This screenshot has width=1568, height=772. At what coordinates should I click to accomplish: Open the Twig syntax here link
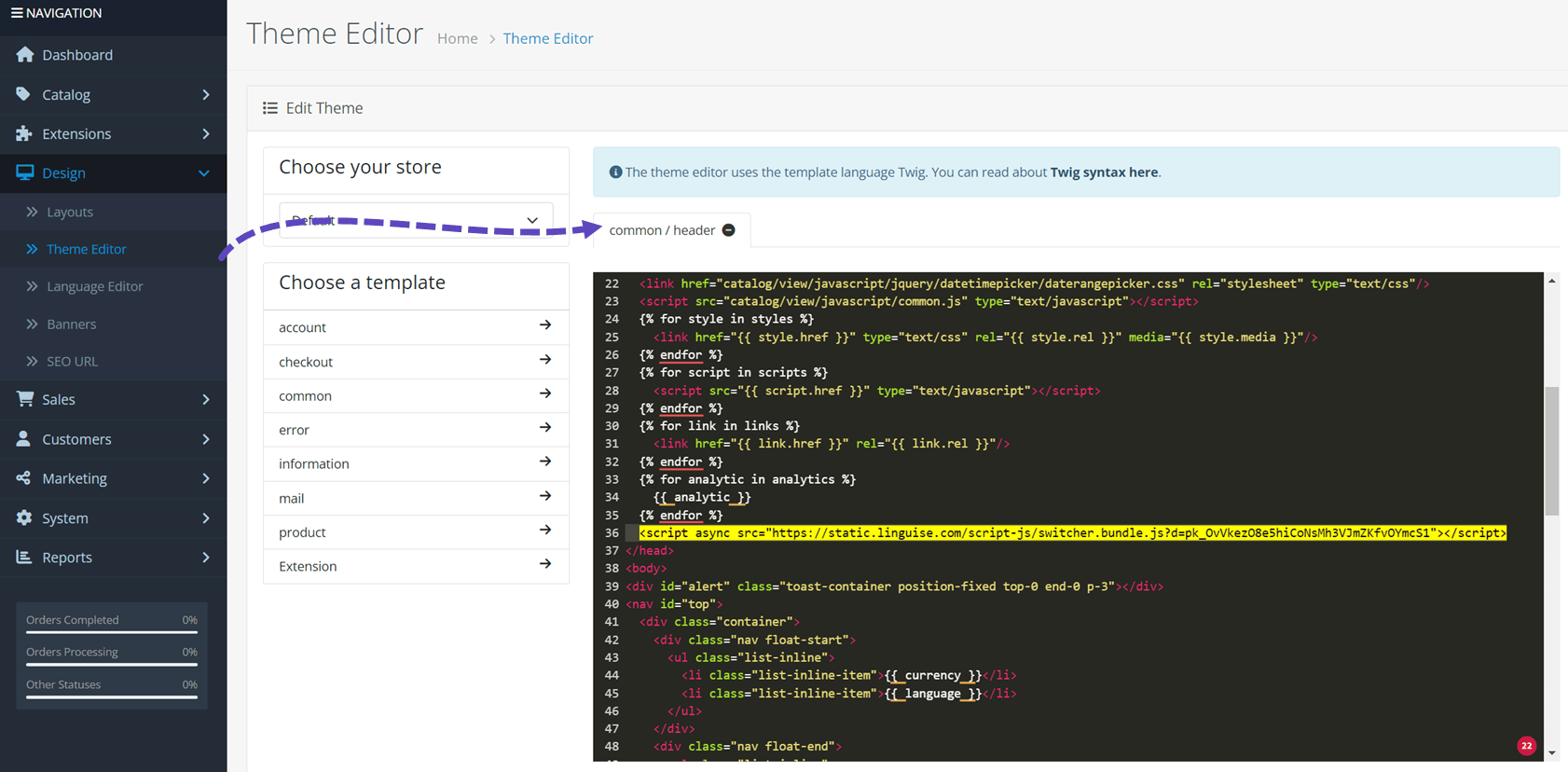(1104, 172)
